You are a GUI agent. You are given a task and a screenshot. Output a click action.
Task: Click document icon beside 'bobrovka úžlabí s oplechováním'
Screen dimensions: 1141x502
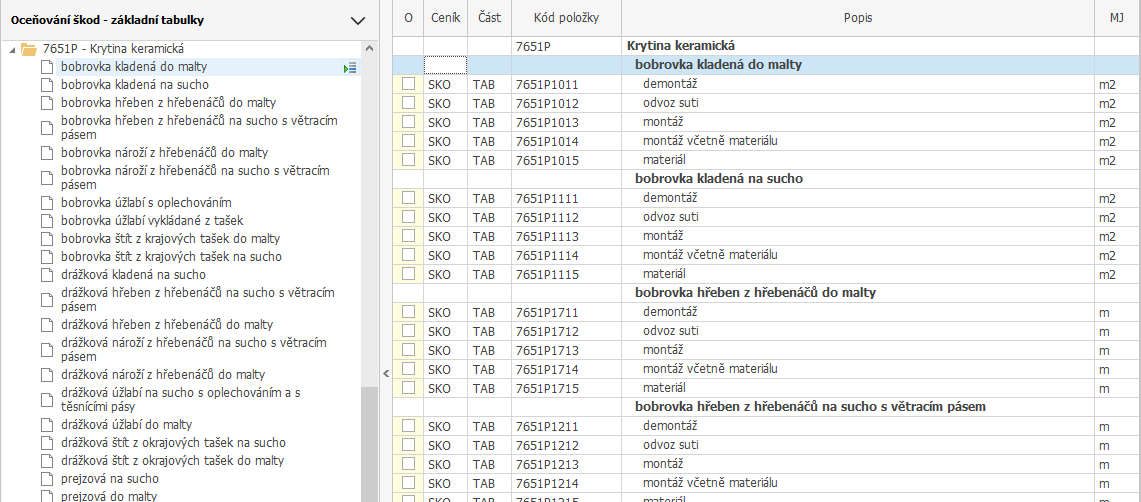46,203
